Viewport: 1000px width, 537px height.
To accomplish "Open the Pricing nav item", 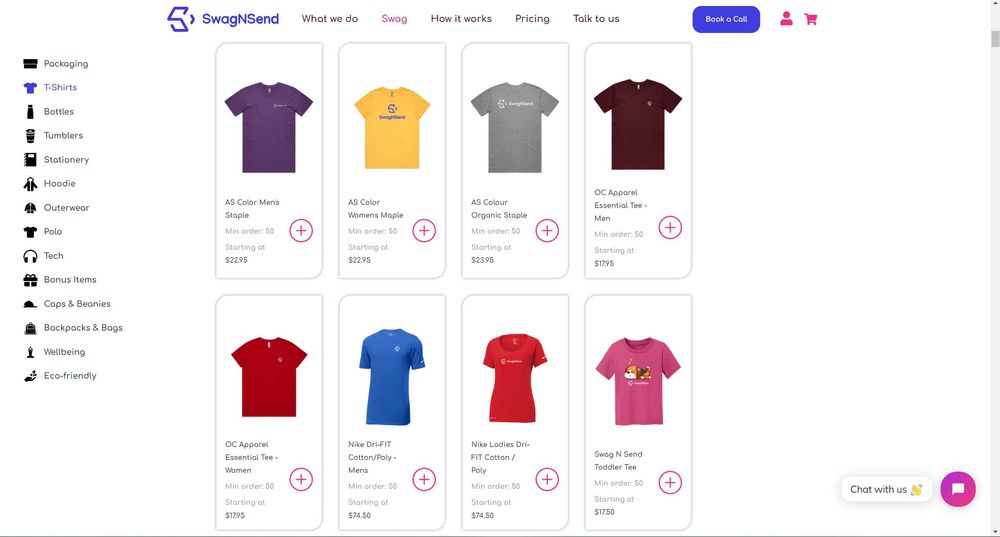I will coord(532,19).
